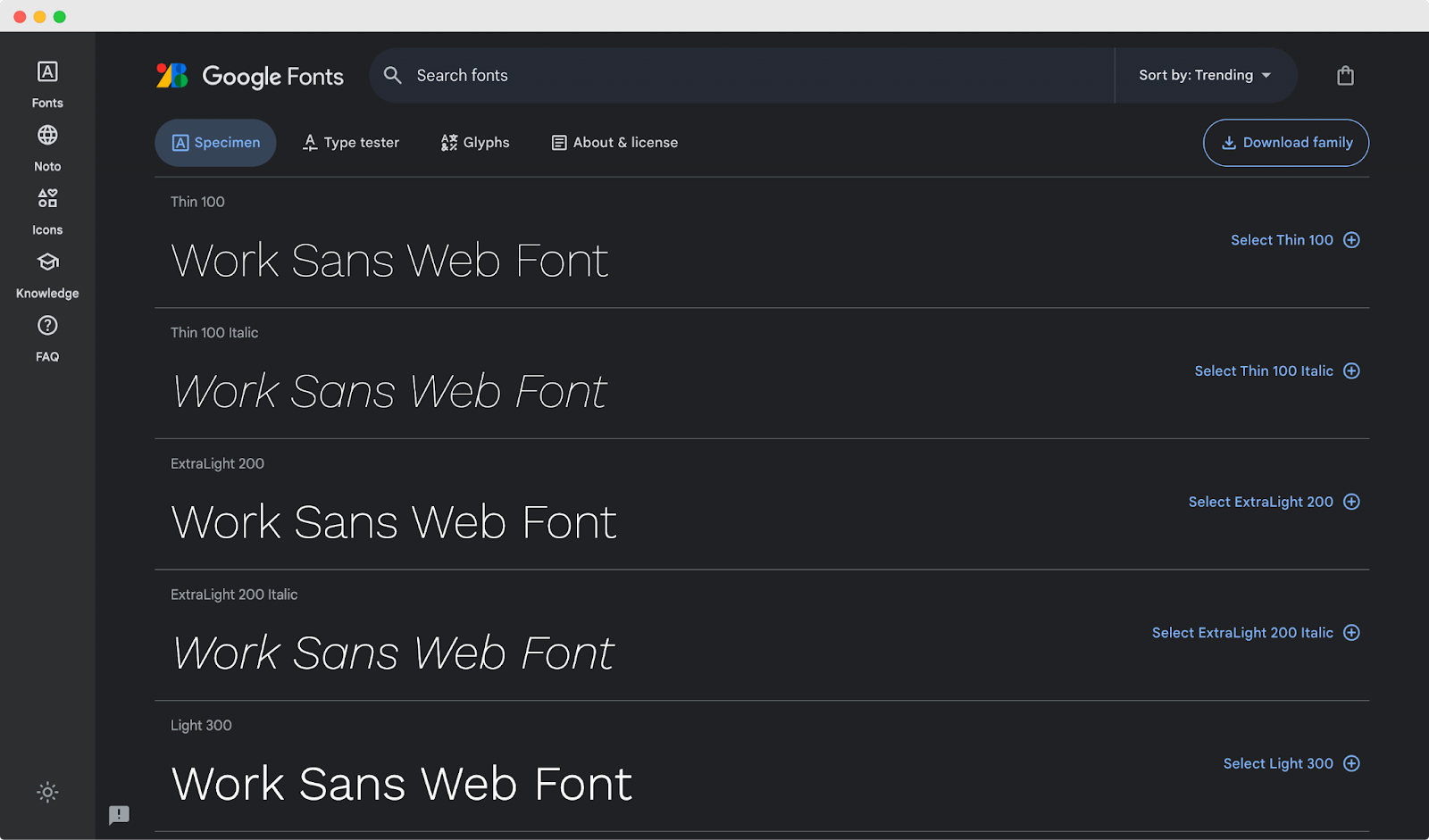The image size is (1429, 840).
Task: Click the Download family button
Action: coord(1285,143)
